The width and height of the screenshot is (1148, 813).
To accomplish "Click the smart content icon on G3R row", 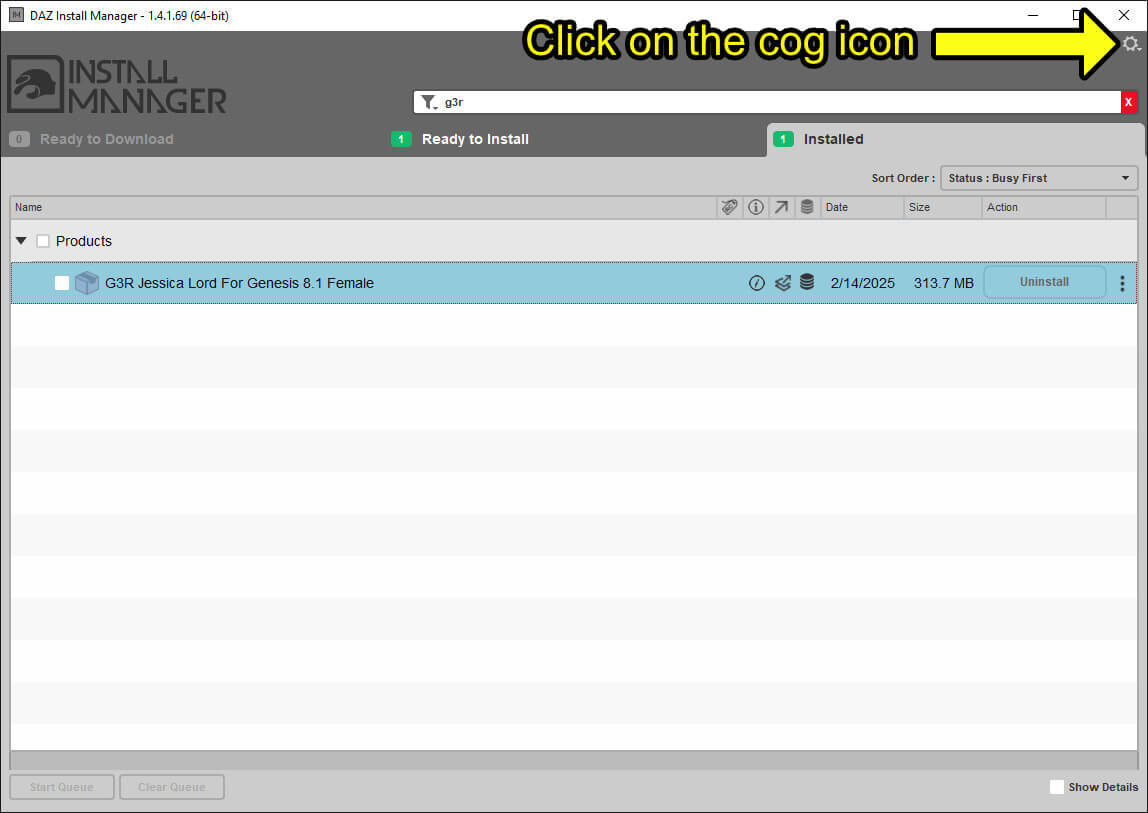I will (x=783, y=283).
